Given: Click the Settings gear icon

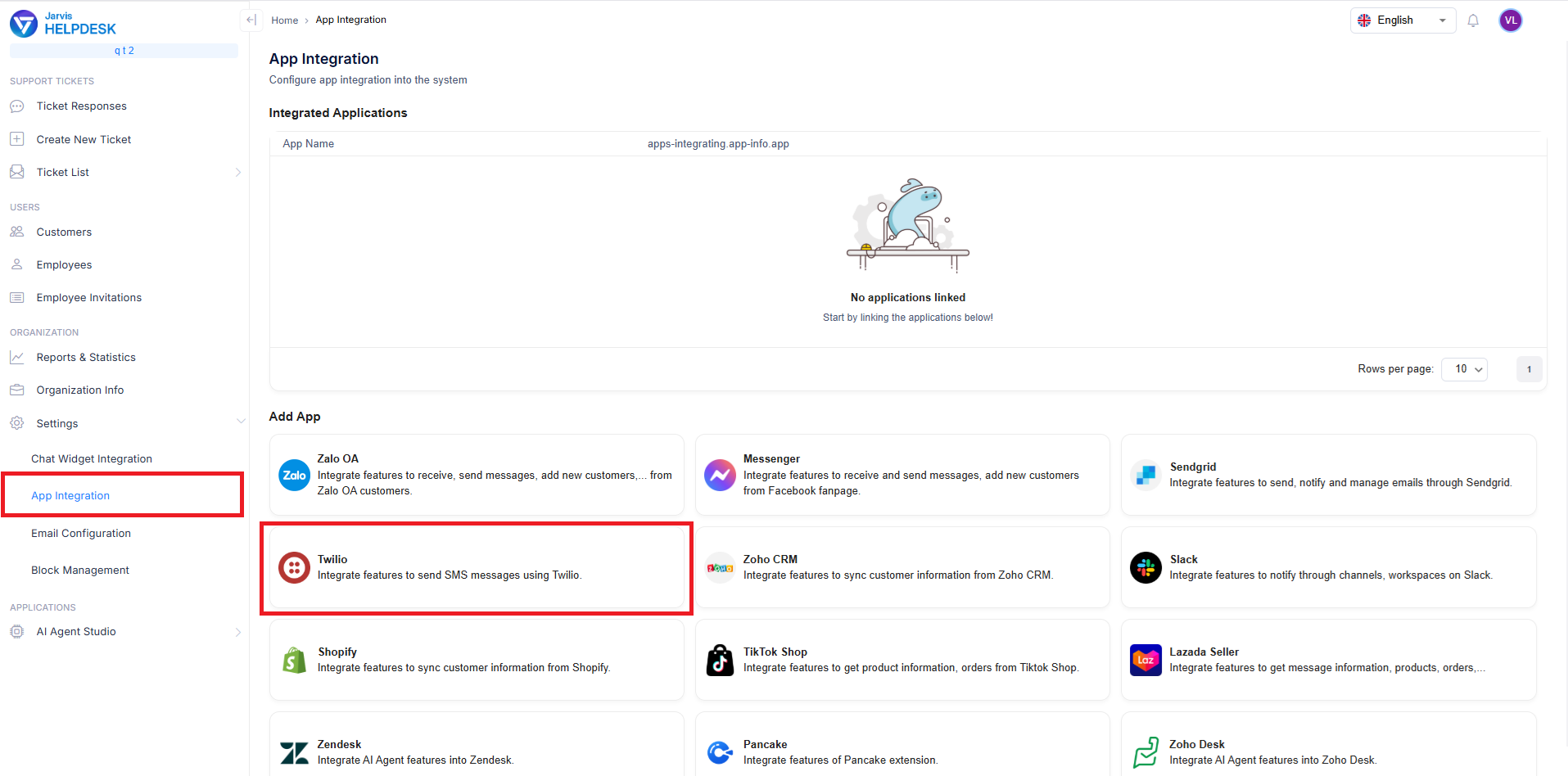Looking at the screenshot, I should 16,423.
